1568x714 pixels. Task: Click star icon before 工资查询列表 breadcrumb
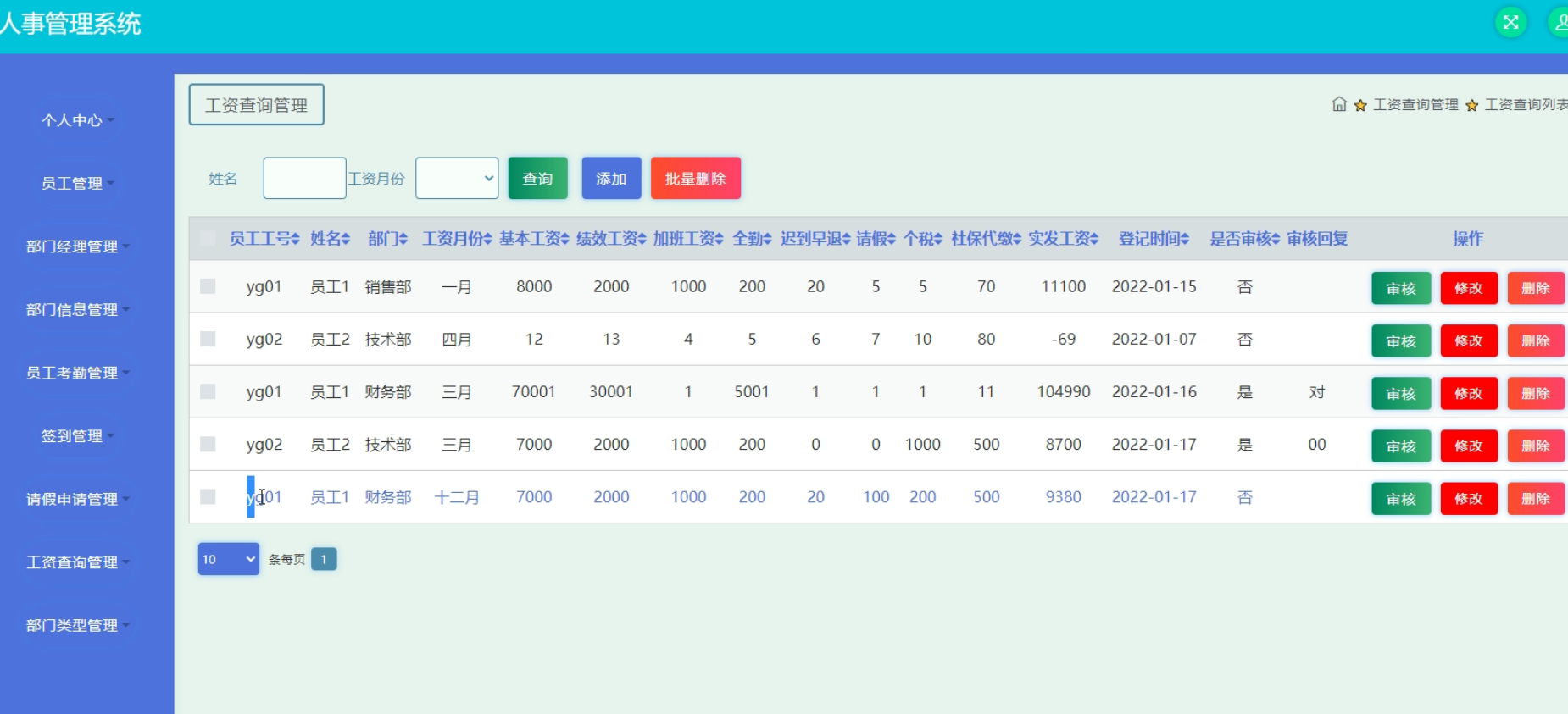(x=1472, y=105)
